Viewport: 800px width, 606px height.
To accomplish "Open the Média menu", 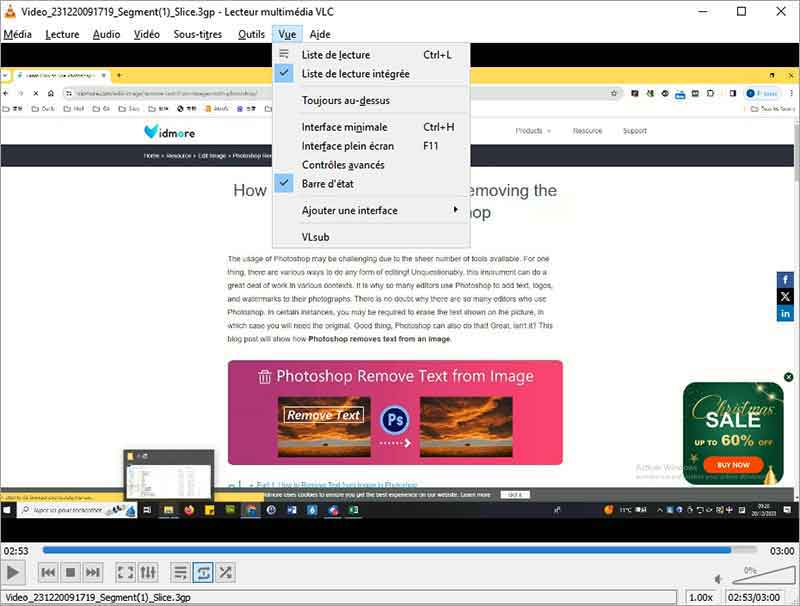I will point(18,34).
